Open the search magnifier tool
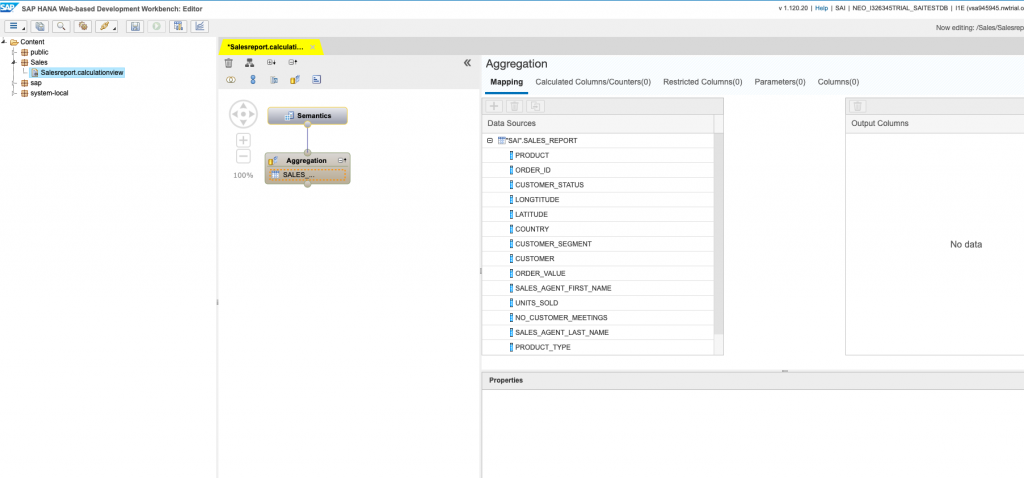The height and width of the screenshot is (478, 1024). click(61, 27)
